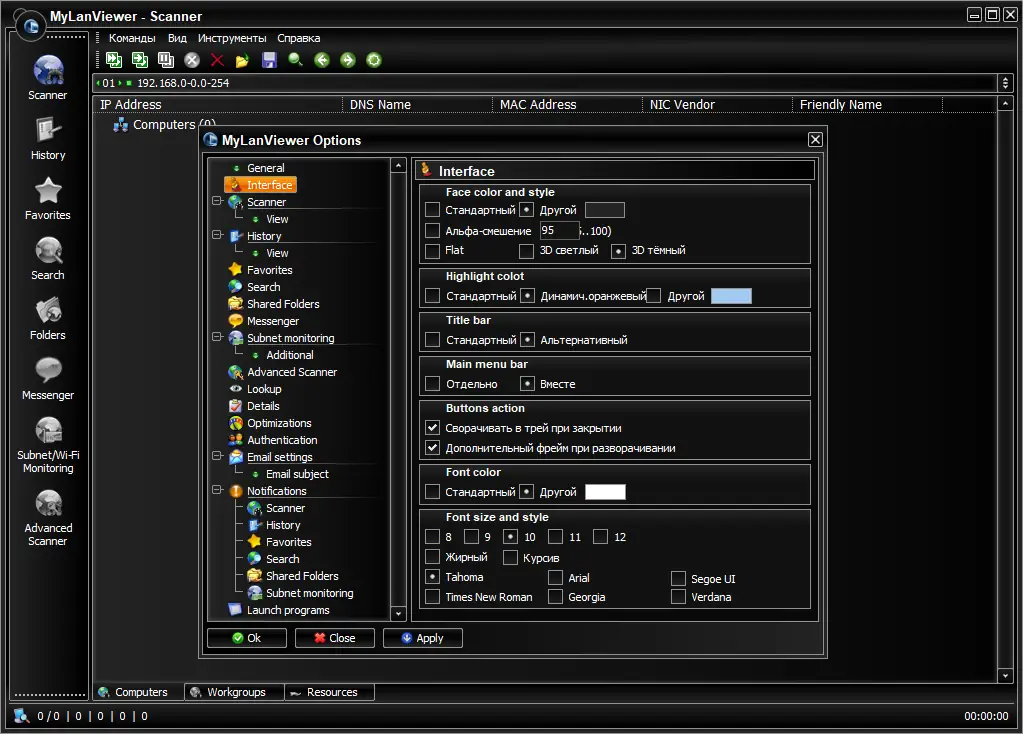Click the light blue highlight color swatch
Image resolution: width=1023 pixels, height=734 pixels.
pos(730,296)
